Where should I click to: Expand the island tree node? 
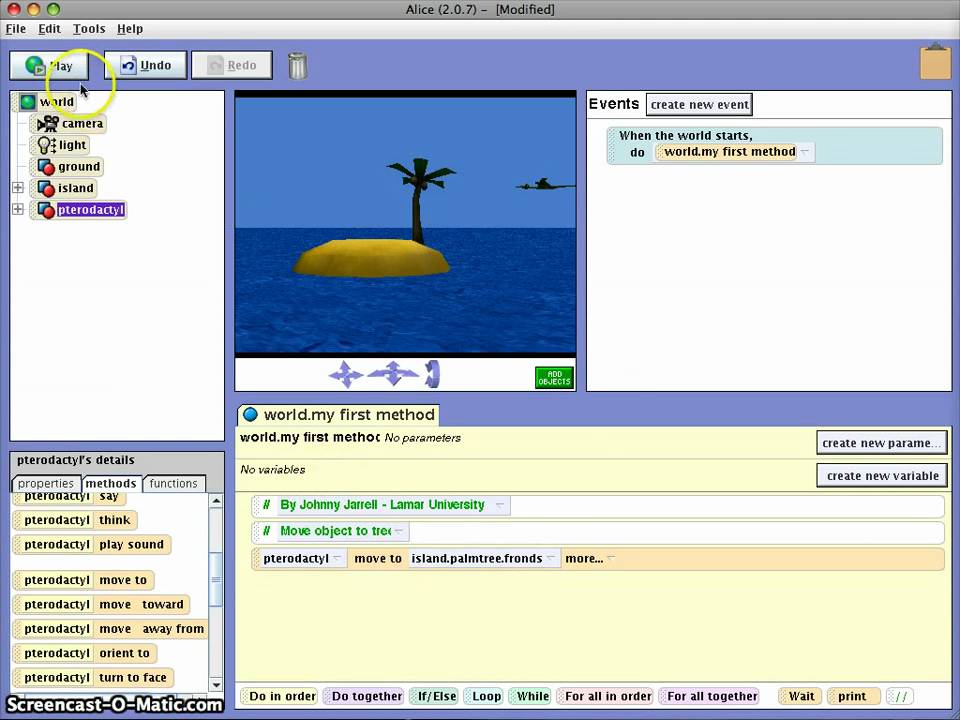pyautogui.click(x=18, y=187)
